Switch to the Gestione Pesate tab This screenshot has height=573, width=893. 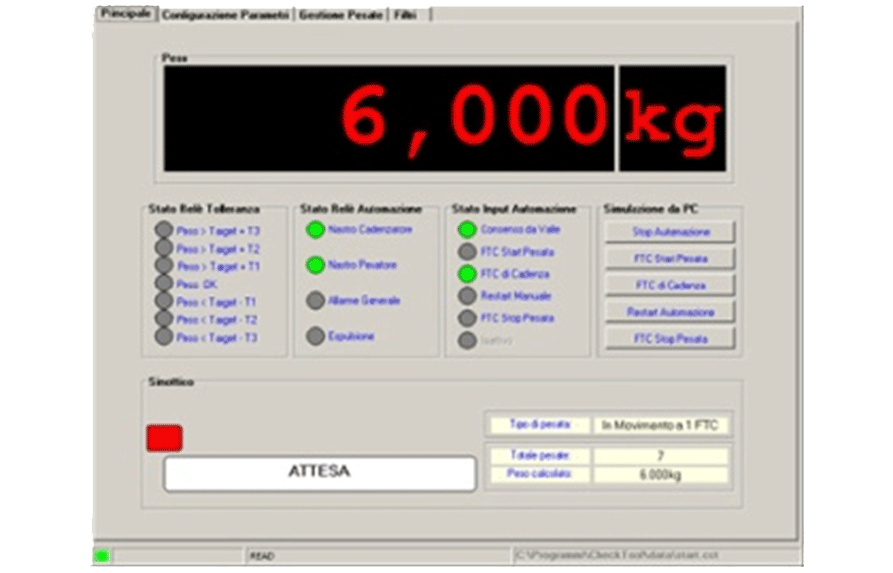pyautogui.click(x=342, y=15)
